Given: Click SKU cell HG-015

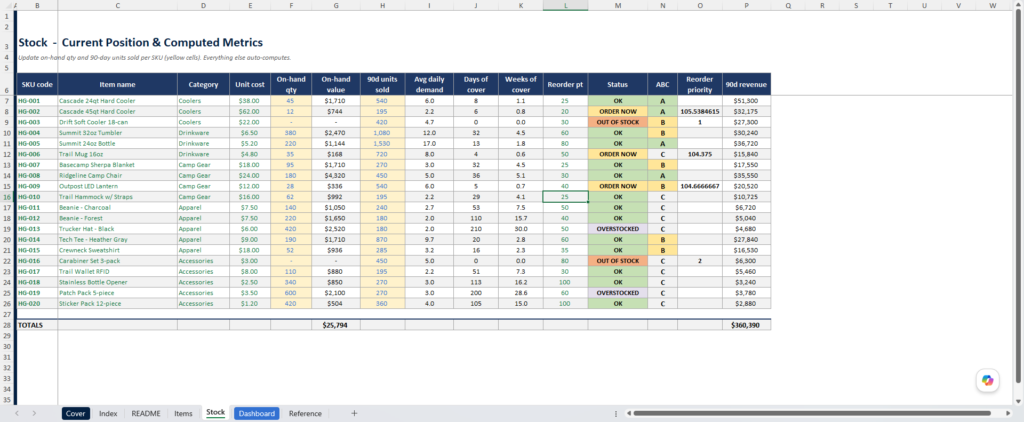Looking at the screenshot, I should [x=37, y=250].
